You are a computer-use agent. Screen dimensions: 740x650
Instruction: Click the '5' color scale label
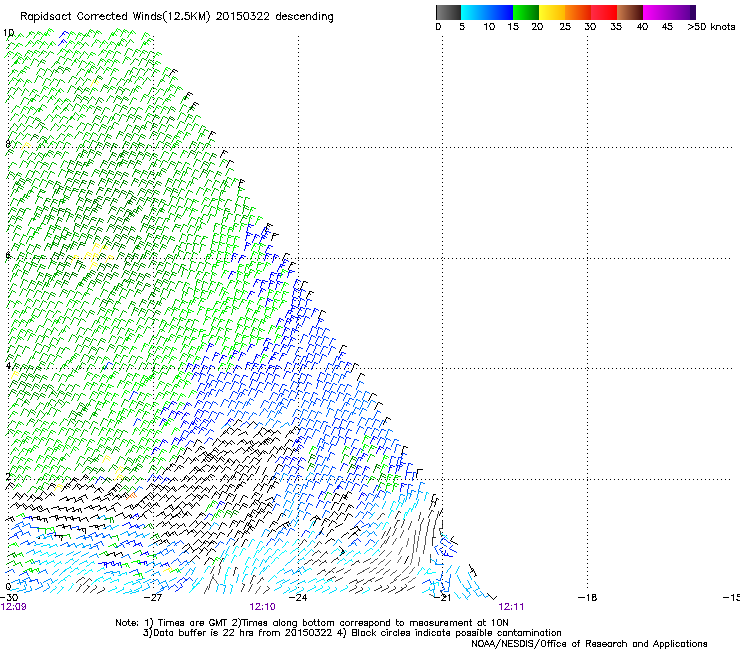[x=462, y=27]
